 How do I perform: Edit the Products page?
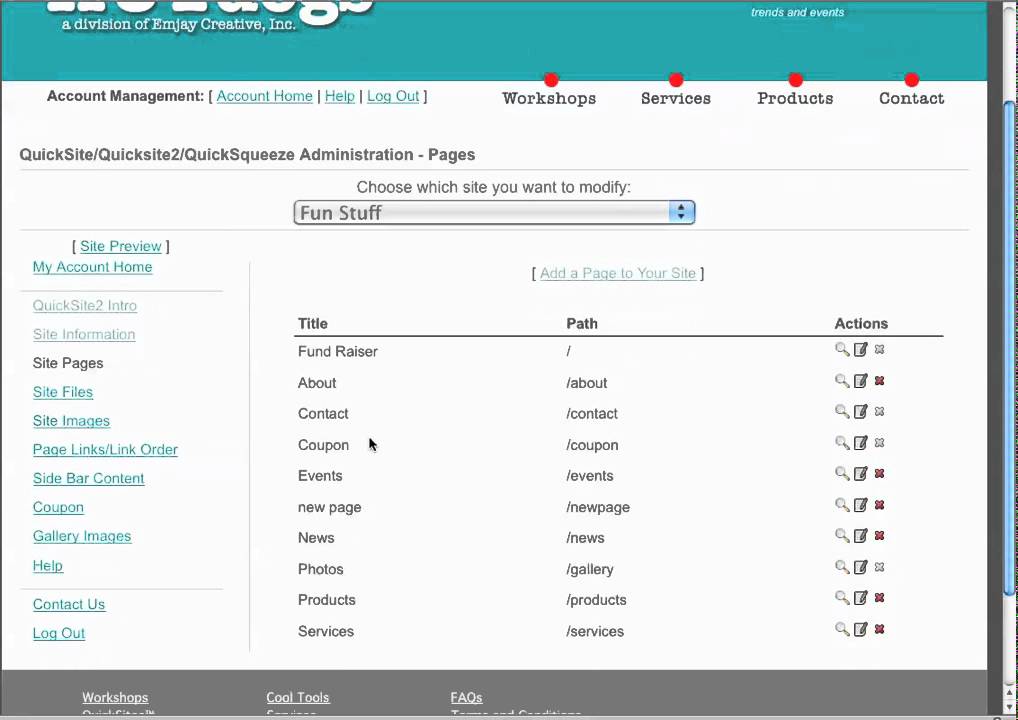[x=861, y=598]
